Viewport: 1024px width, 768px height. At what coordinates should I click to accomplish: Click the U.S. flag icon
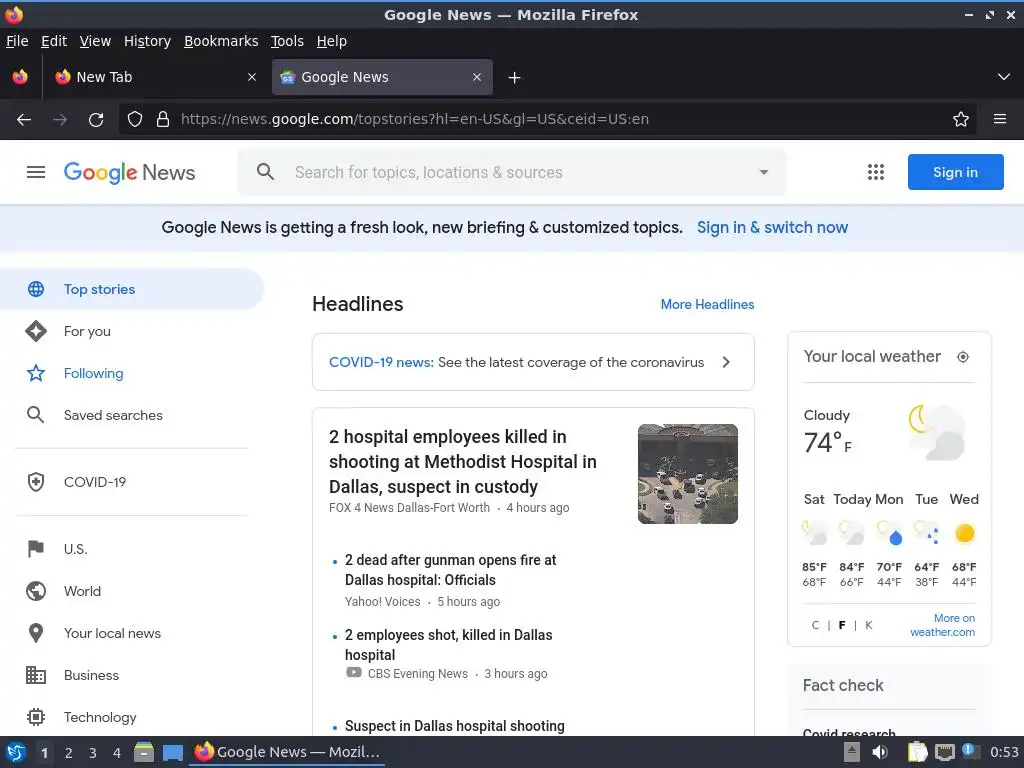coord(36,549)
